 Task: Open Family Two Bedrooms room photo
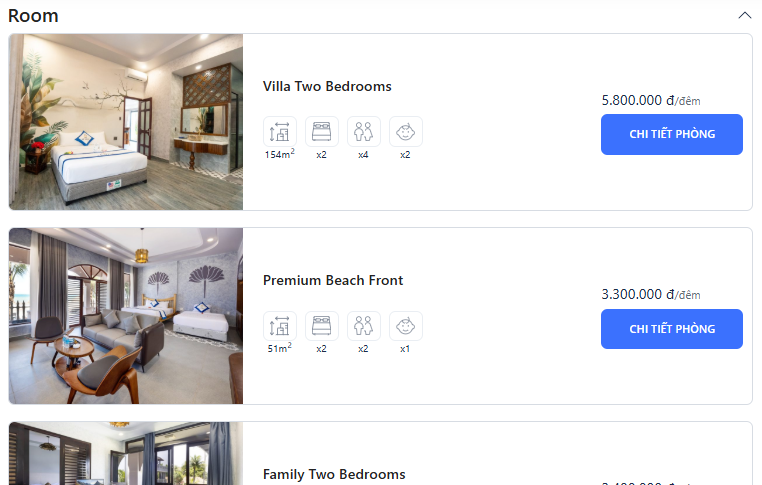(x=126, y=454)
